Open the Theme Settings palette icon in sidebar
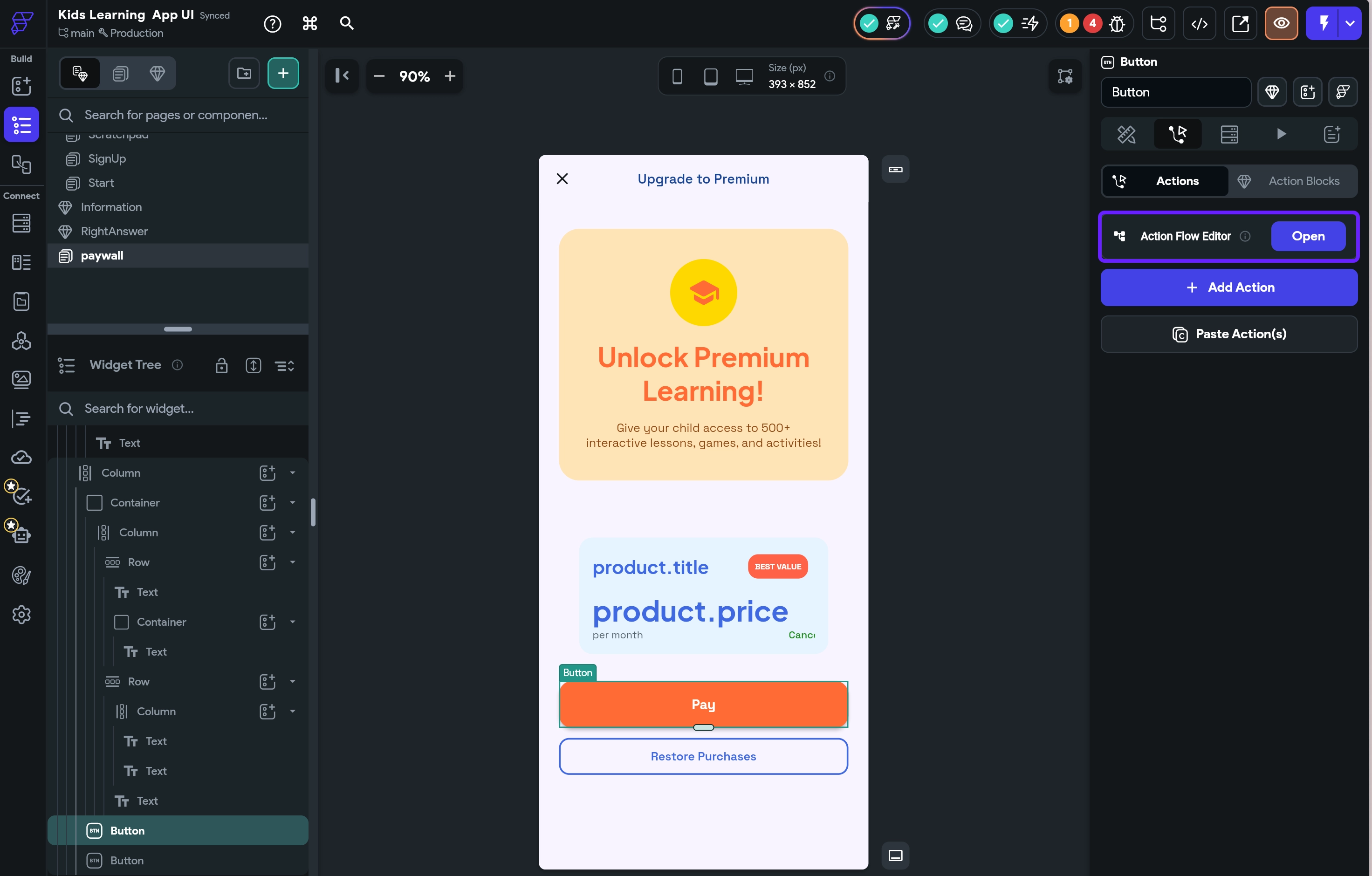Screen dimensions: 1372x876 pyautogui.click(x=21, y=575)
